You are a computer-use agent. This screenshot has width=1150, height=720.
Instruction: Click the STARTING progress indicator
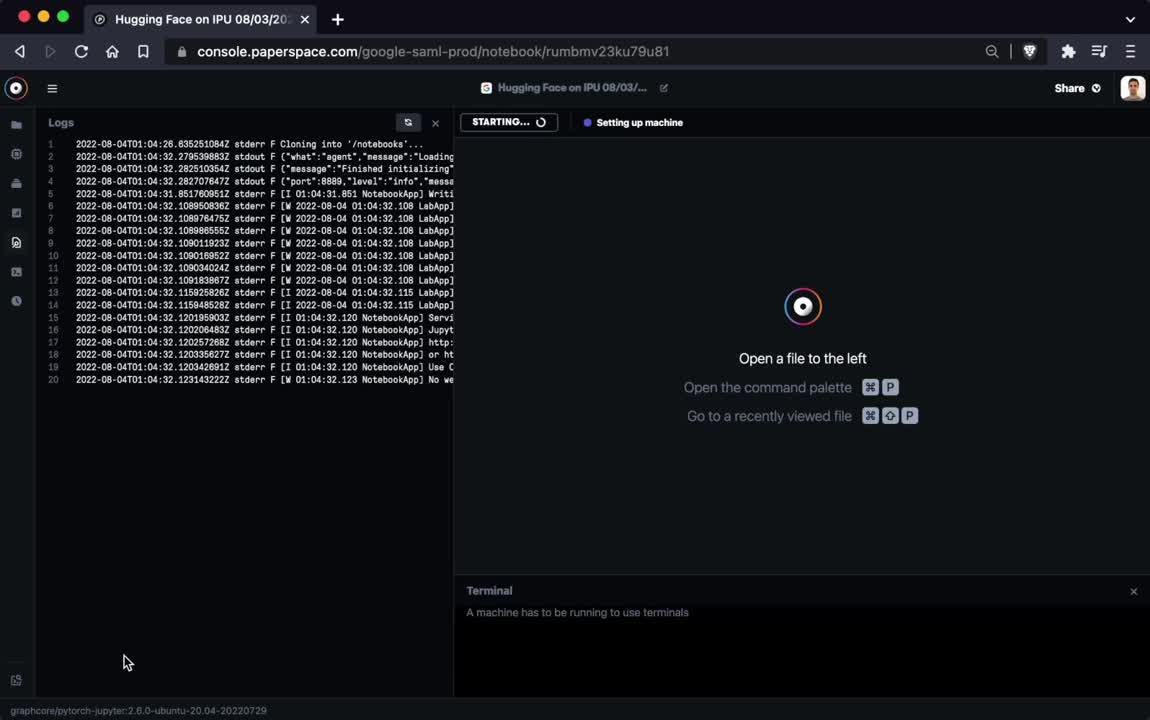[x=508, y=122]
